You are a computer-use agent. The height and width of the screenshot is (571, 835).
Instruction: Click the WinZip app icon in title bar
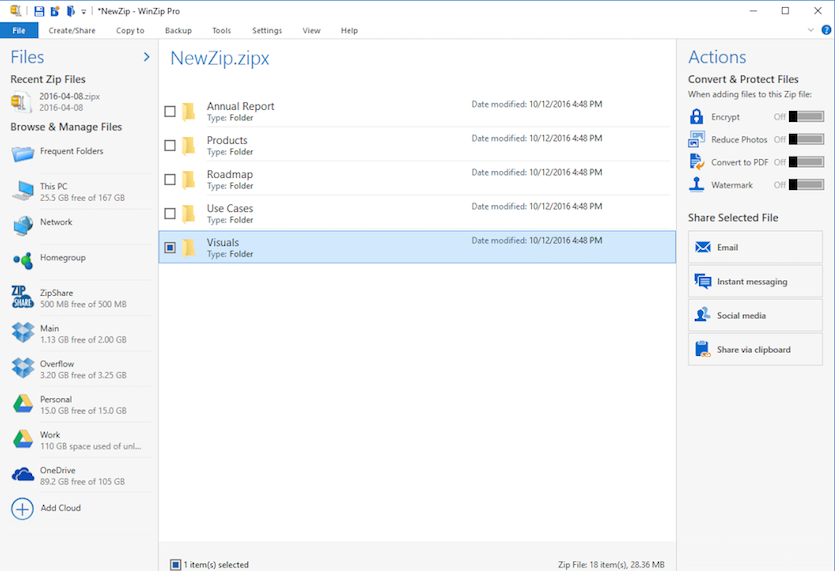[x=16, y=11]
